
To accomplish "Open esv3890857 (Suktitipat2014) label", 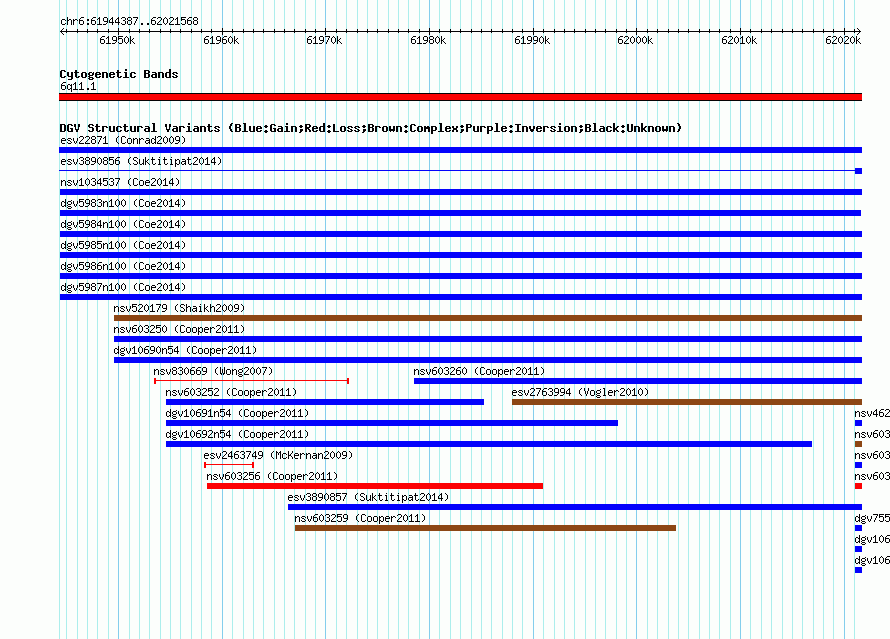I will 368,497.
